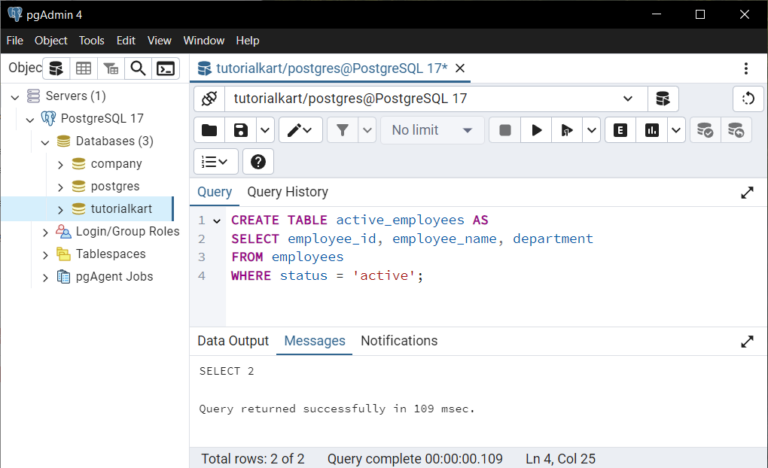This screenshot has width=768, height=468.
Task: Expand the filter options dropdown arrow
Action: [x=367, y=130]
